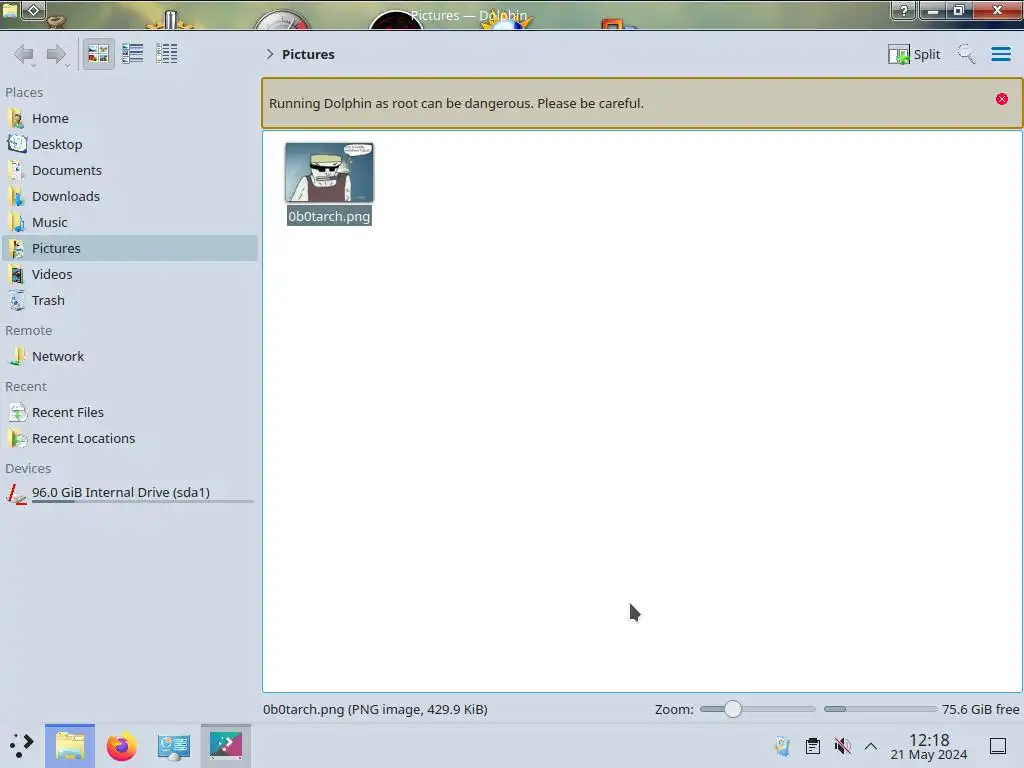
Task: Dismiss the root warning message
Action: (1002, 99)
